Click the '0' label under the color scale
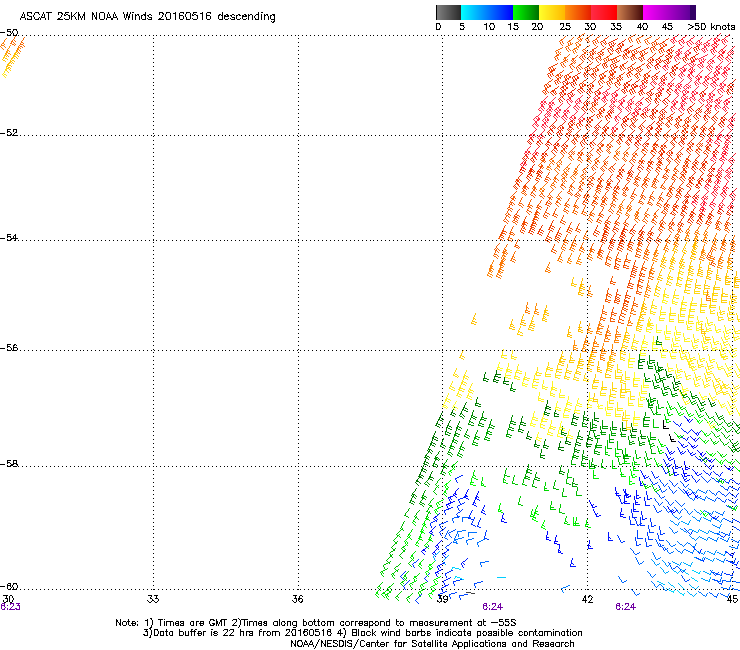Image resolution: width=740 pixels, height=650 pixels. [x=438, y=27]
